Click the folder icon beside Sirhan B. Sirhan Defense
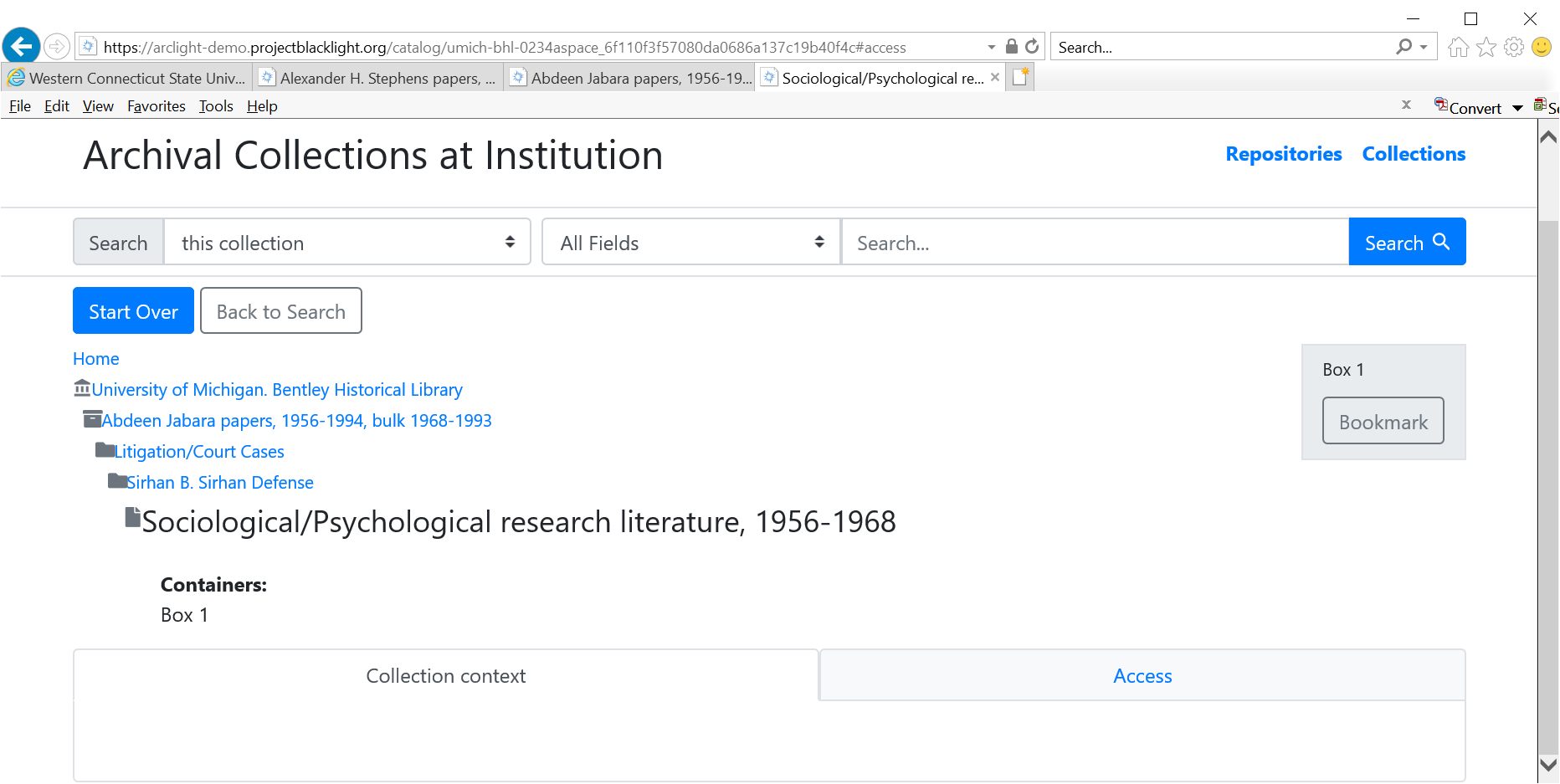Viewport: 1560px width, 784px height. pyautogui.click(x=116, y=481)
